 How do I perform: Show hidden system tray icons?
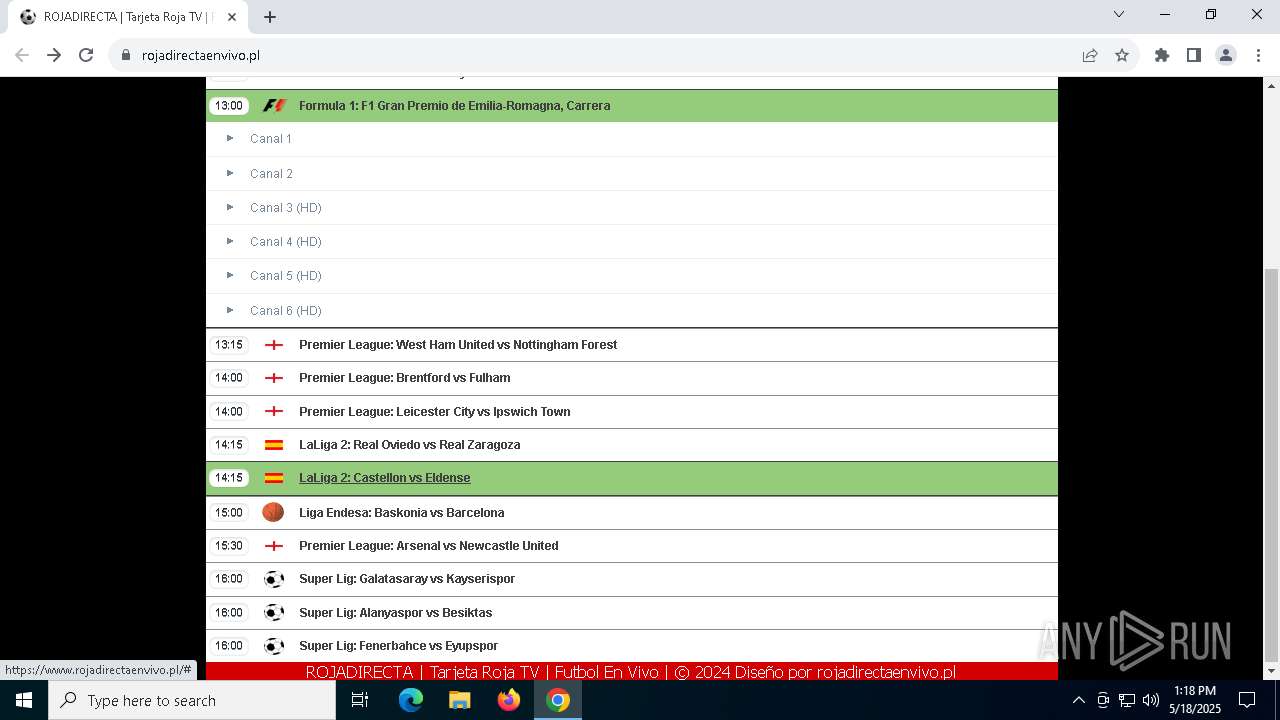[1078, 700]
